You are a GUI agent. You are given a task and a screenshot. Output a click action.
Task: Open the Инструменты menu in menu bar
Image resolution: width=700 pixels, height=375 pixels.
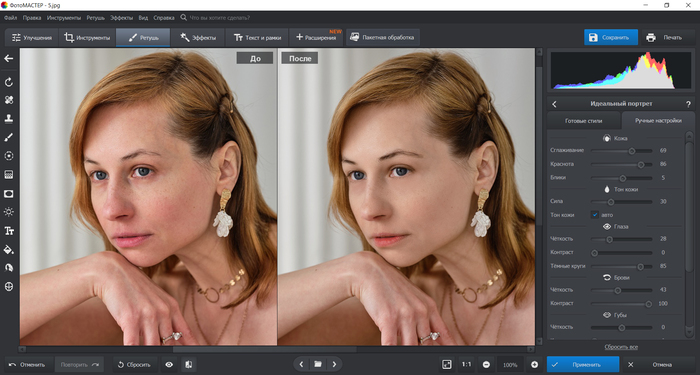click(x=64, y=18)
